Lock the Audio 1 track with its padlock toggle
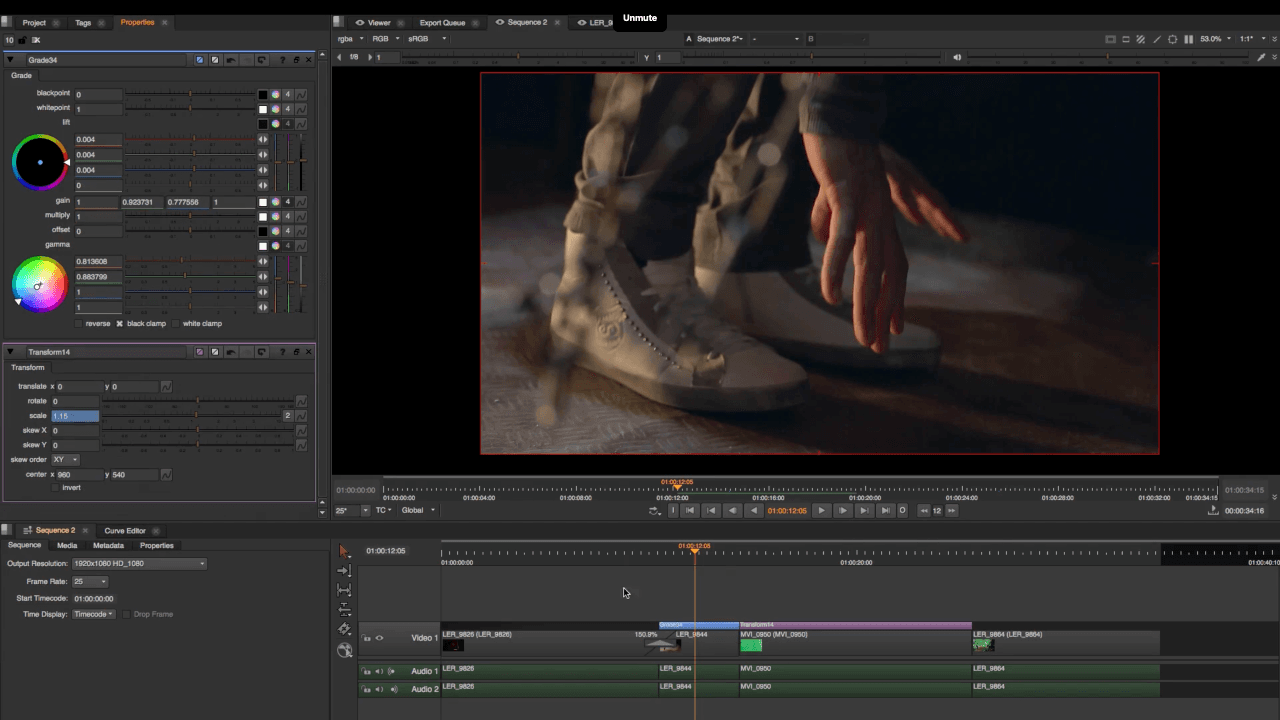 click(x=366, y=670)
